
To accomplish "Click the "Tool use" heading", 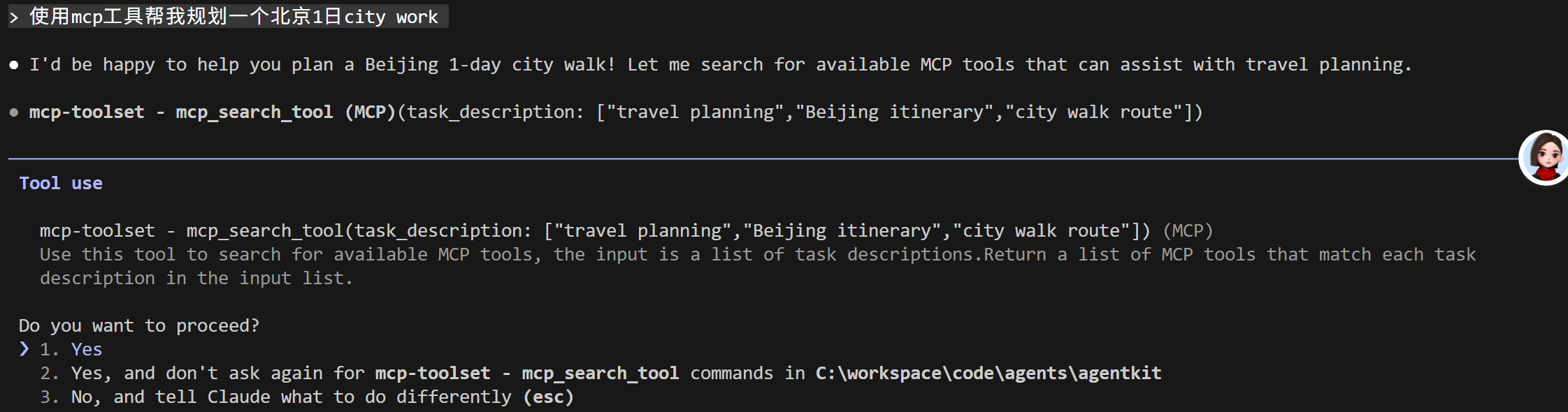I will pyautogui.click(x=61, y=183).
